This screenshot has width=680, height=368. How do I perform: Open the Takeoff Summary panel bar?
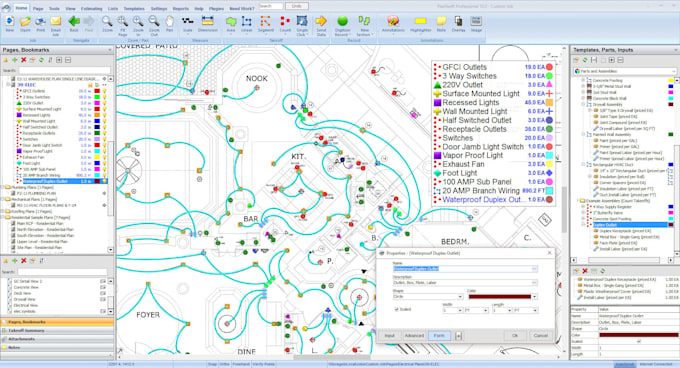coord(57,330)
